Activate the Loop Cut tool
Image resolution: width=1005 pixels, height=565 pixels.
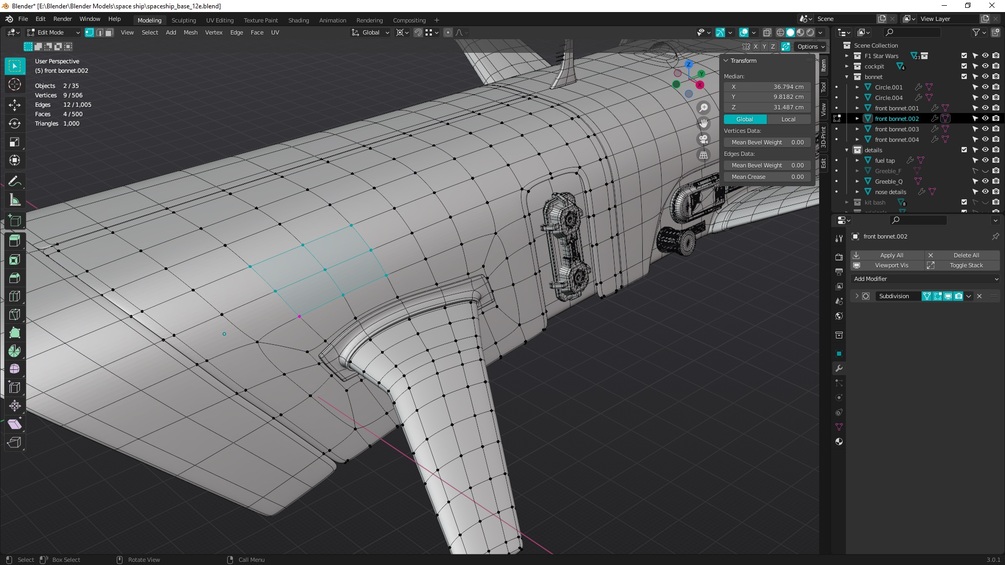click(x=15, y=296)
